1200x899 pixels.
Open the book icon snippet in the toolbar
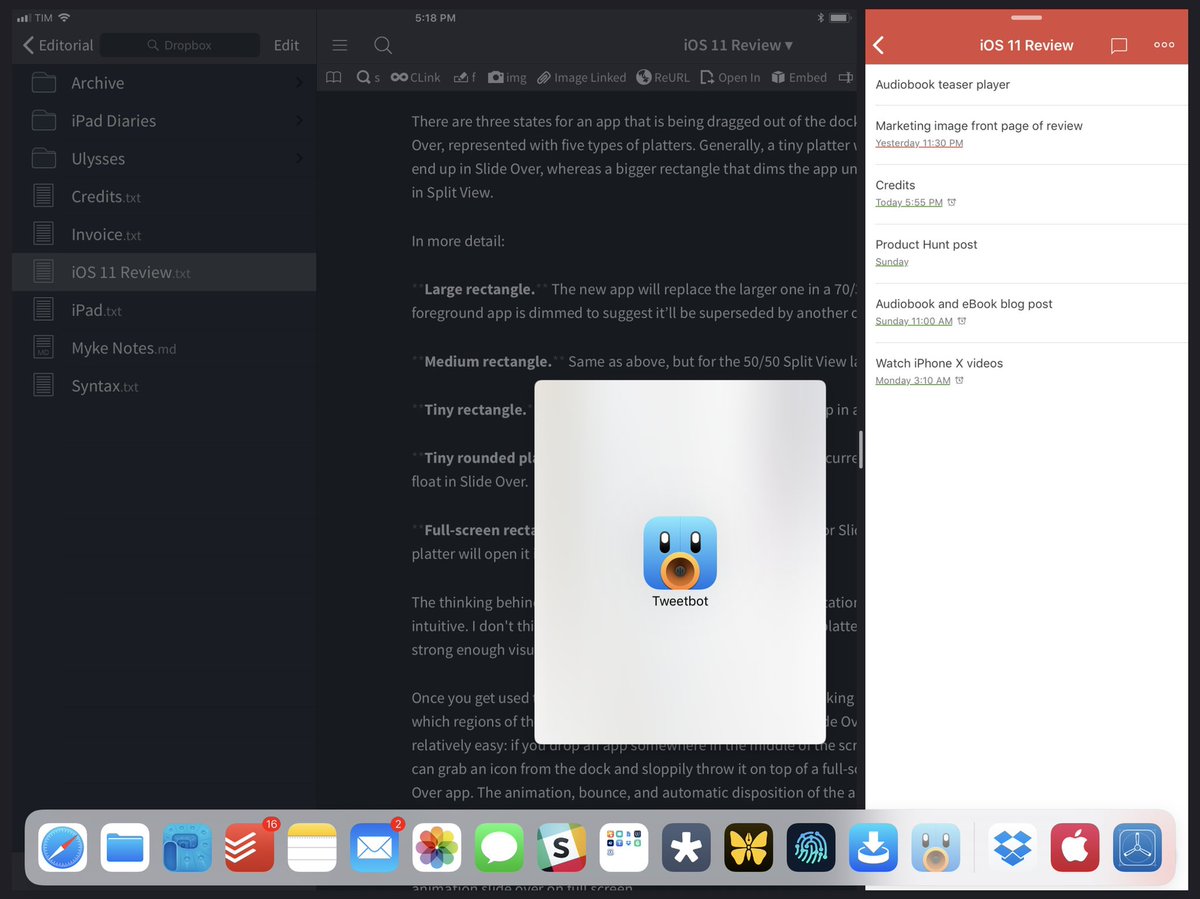(x=334, y=77)
